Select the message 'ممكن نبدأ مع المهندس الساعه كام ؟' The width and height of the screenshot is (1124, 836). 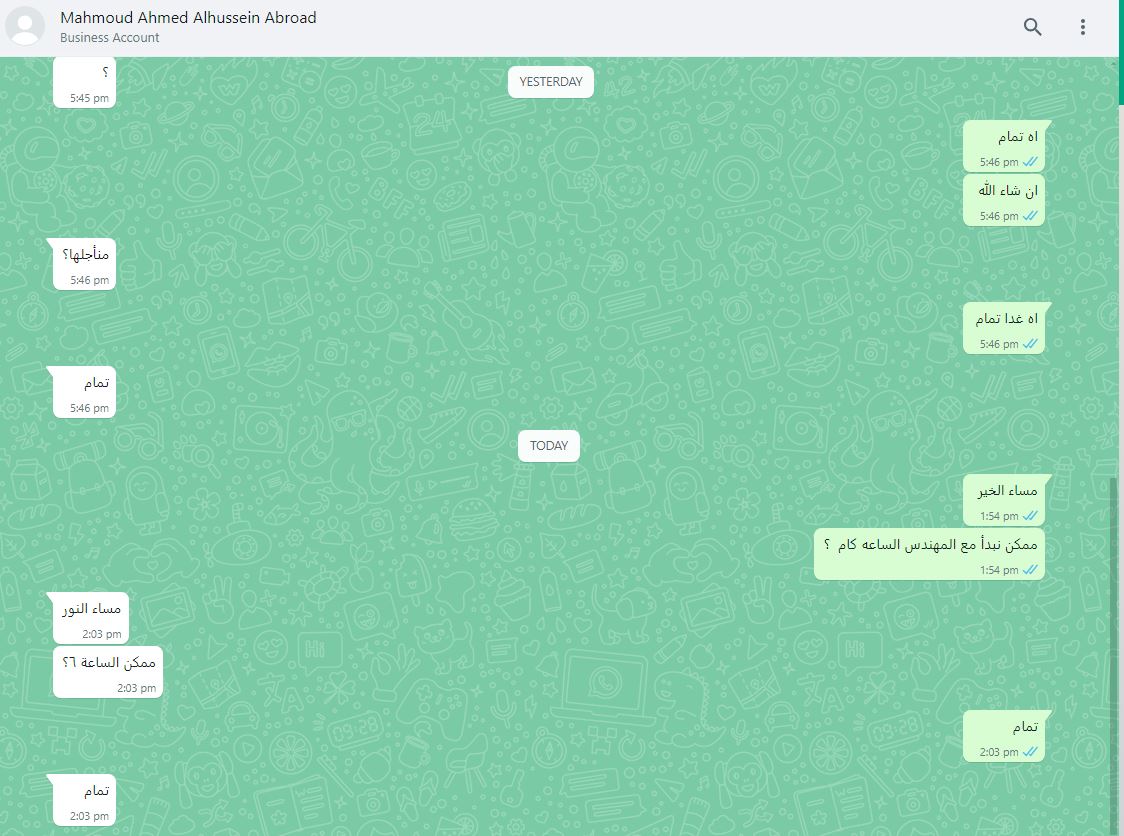(929, 554)
